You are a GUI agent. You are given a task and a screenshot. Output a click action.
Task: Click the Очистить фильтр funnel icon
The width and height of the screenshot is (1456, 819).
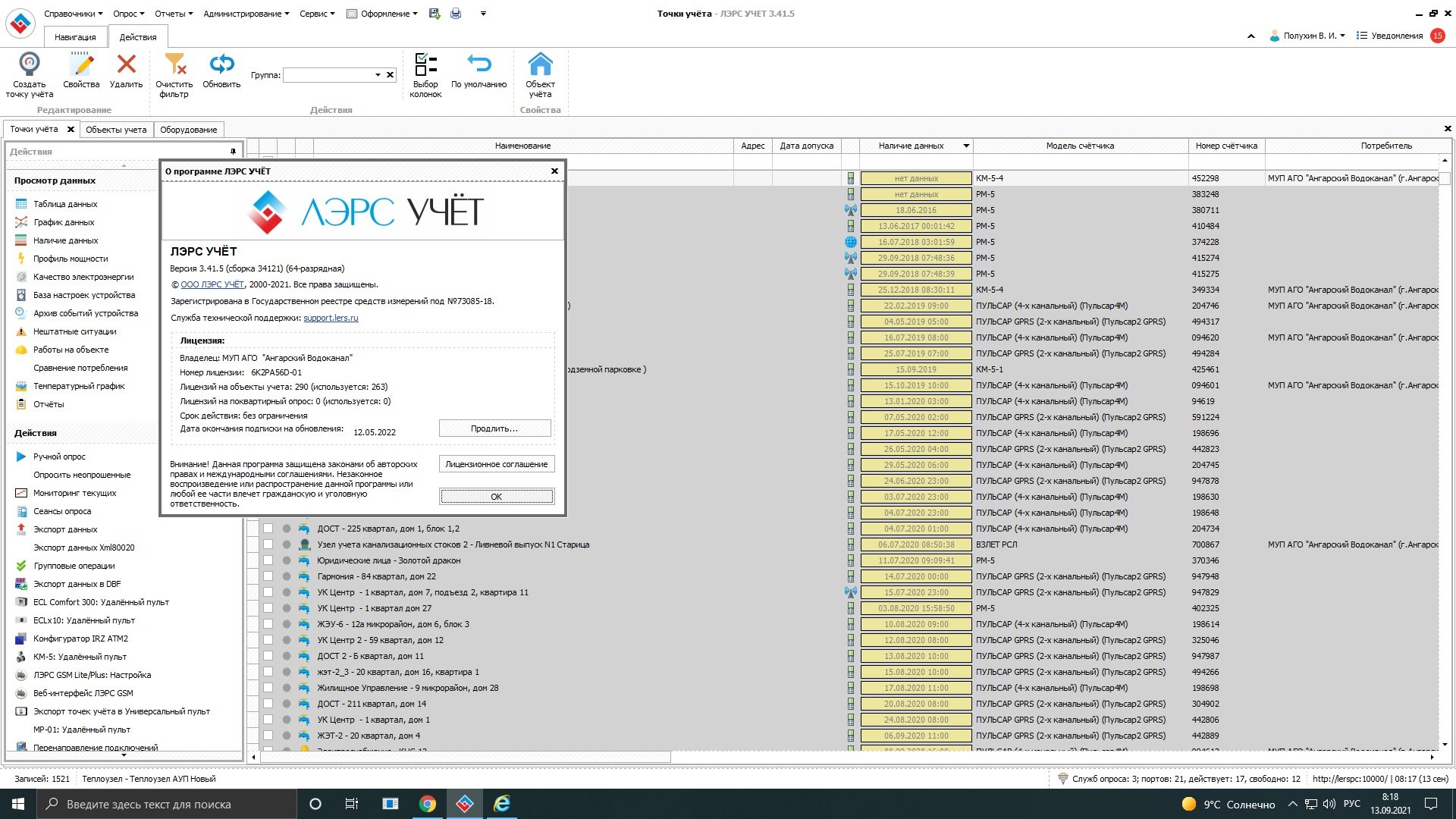(174, 64)
